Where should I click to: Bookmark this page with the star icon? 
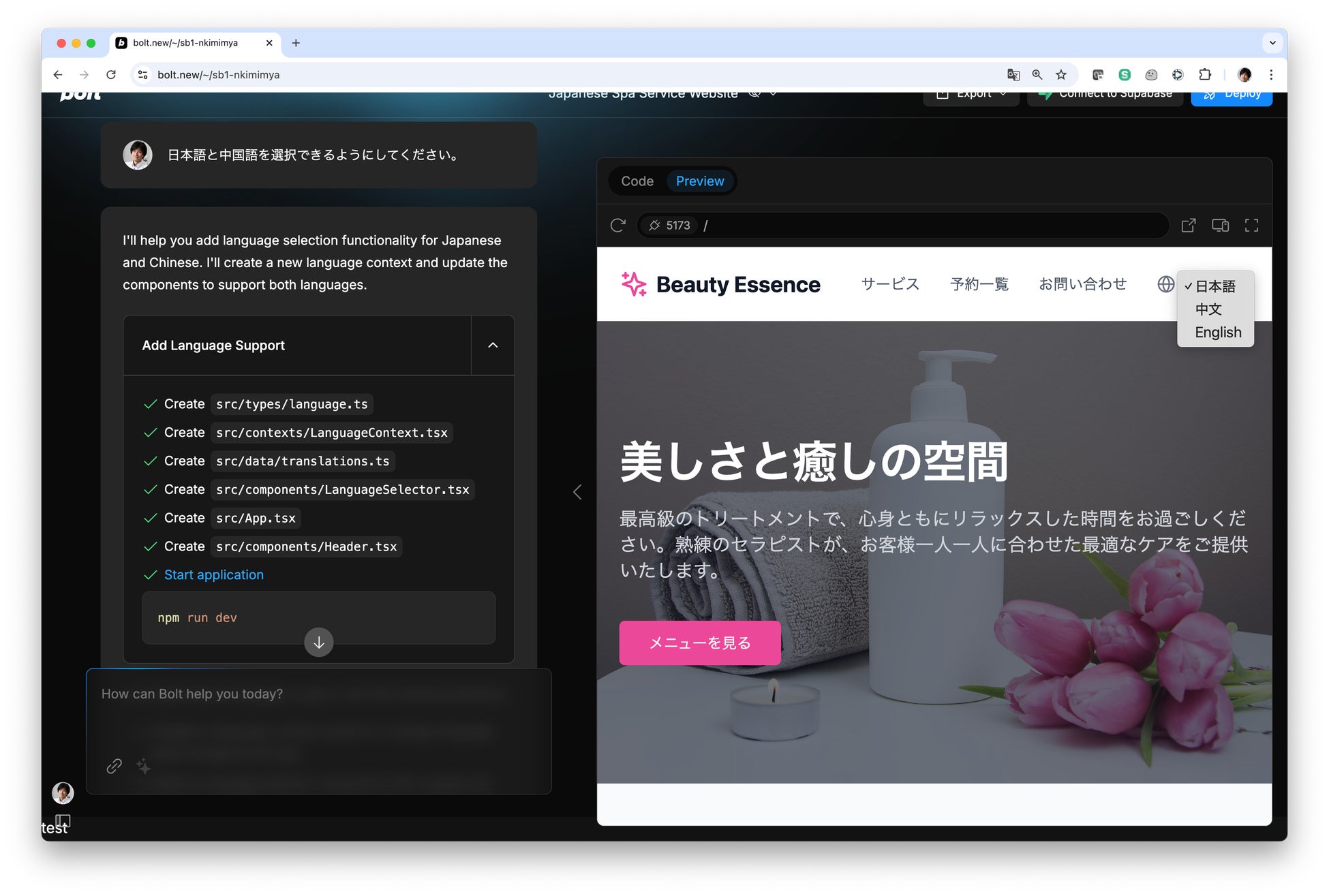[1061, 75]
